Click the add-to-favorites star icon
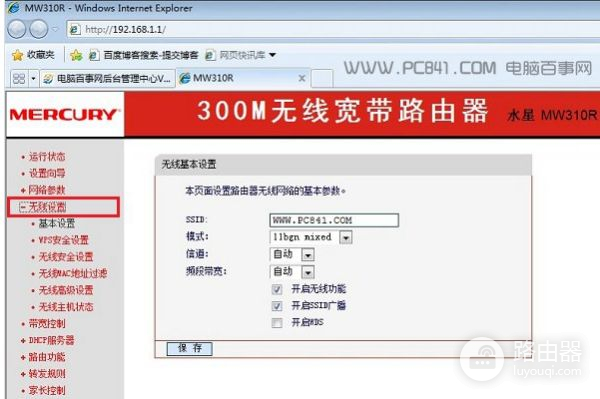This screenshot has height=399, width=600. pyautogui.click(x=76, y=55)
